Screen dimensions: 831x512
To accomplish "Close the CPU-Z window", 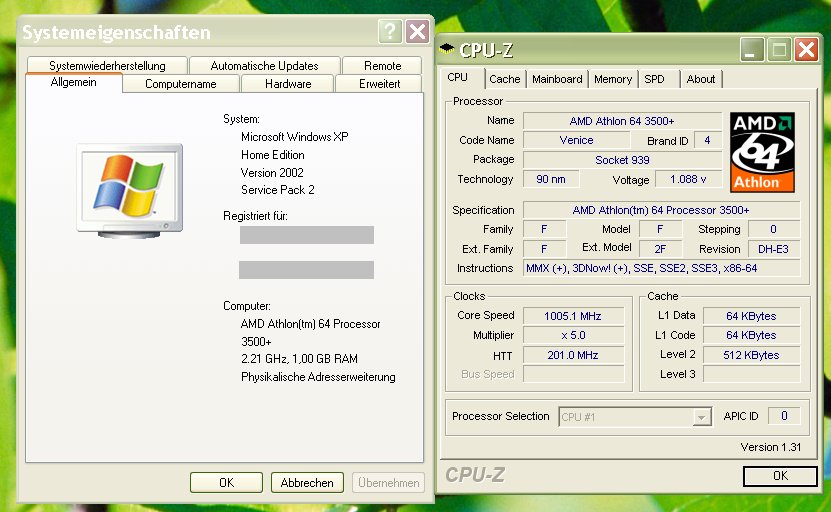I will pyautogui.click(x=807, y=50).
